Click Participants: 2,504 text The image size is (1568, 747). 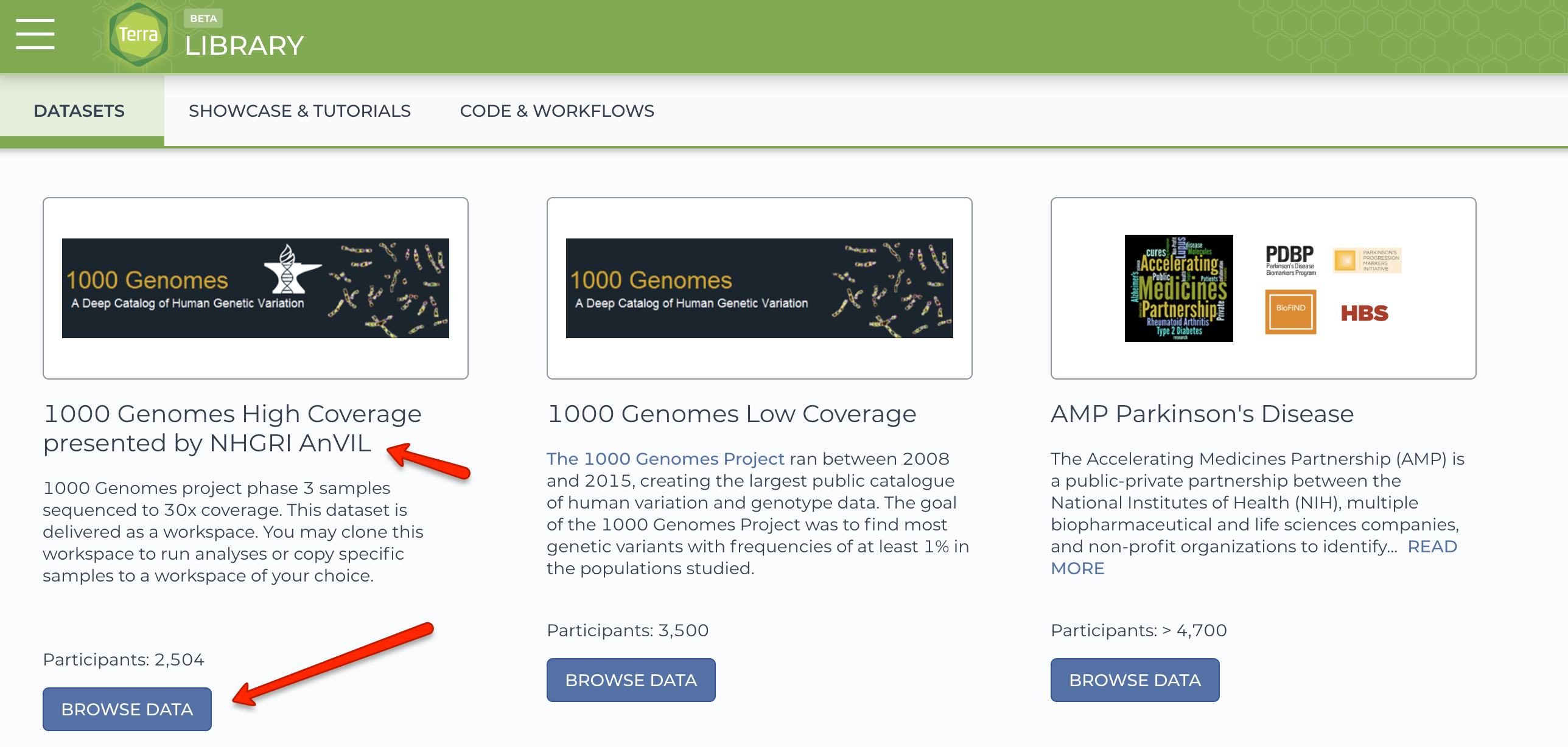pos(124,659)
